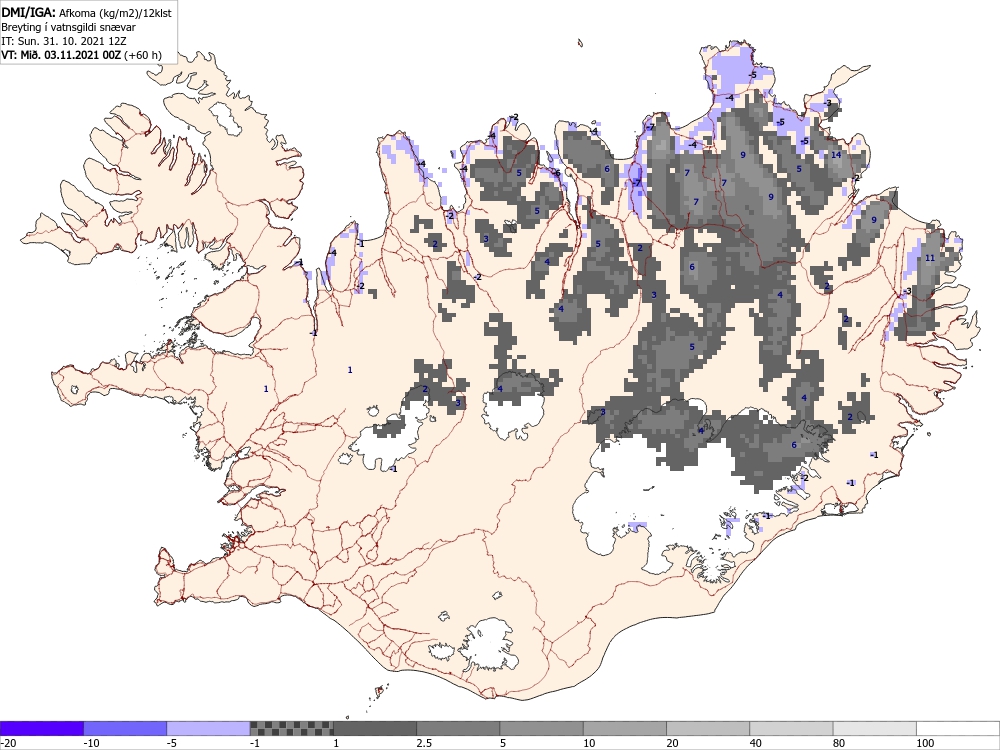The height and width of the screenshot is (750, 1000).
Task: Click the "-20" legend tick label
Action: [8, 743]
